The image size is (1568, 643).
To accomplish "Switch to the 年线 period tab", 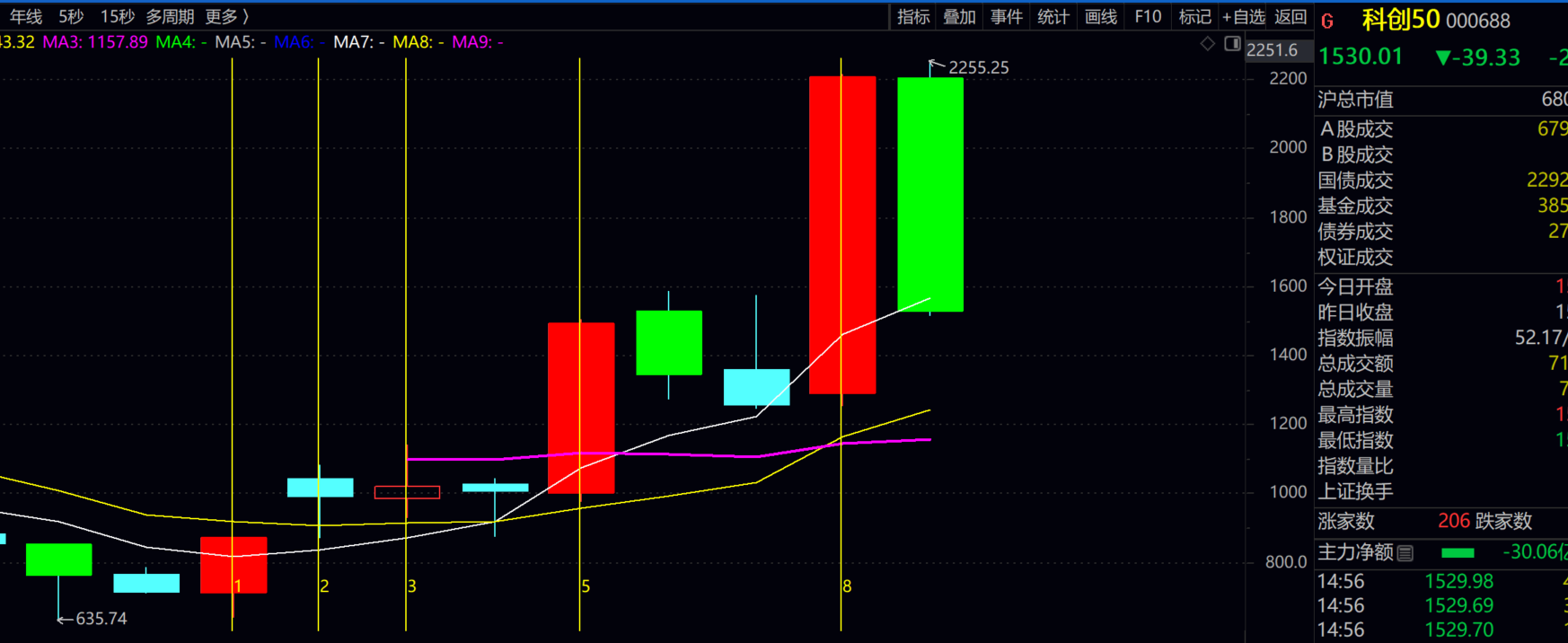I will (26, 16).
